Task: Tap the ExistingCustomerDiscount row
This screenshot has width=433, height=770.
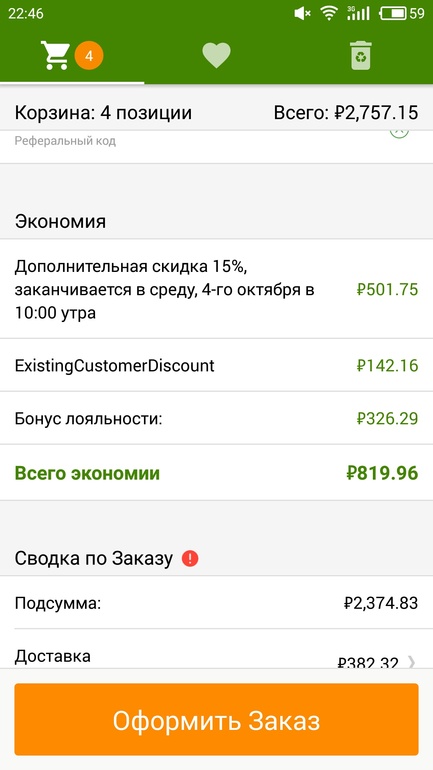Action: click(x=216, y=365)
